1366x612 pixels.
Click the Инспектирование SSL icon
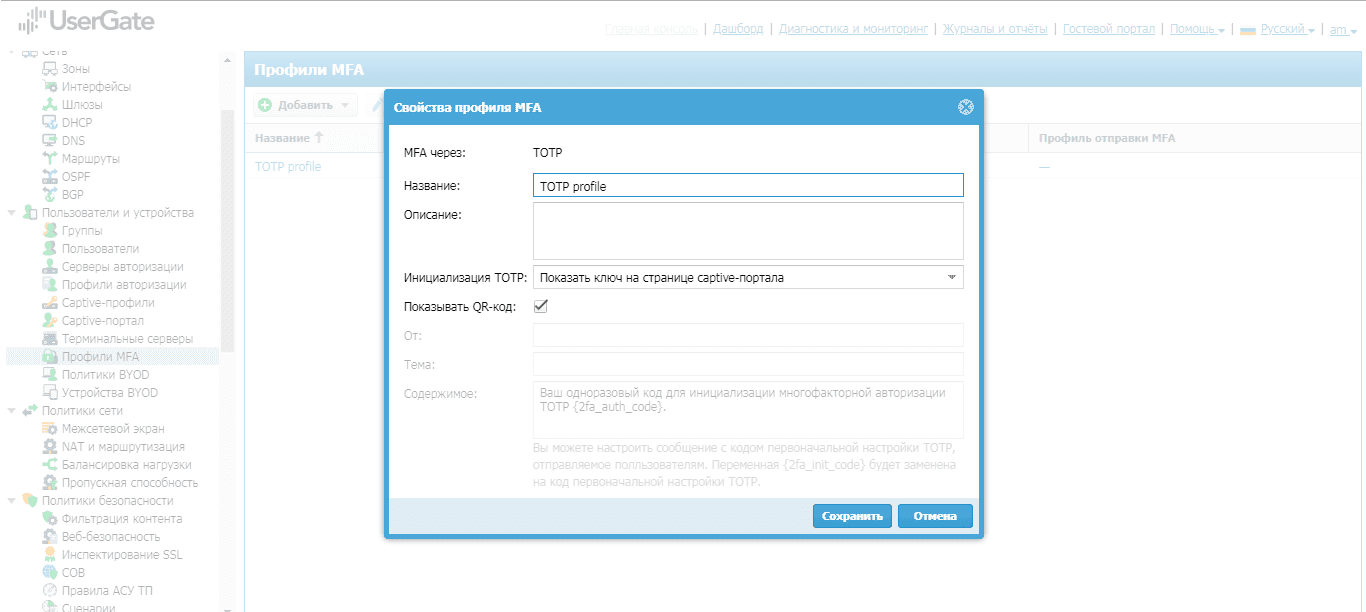point(50,555)
